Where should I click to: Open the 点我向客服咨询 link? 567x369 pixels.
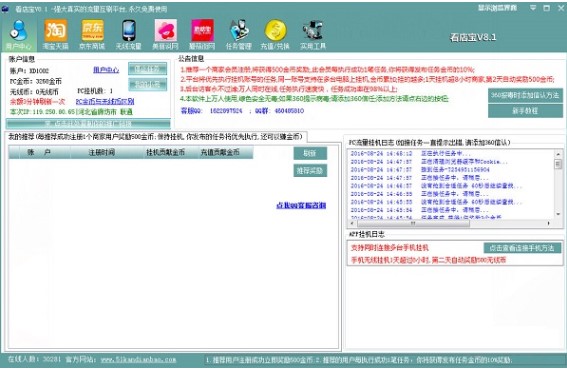tap(301, 205)
